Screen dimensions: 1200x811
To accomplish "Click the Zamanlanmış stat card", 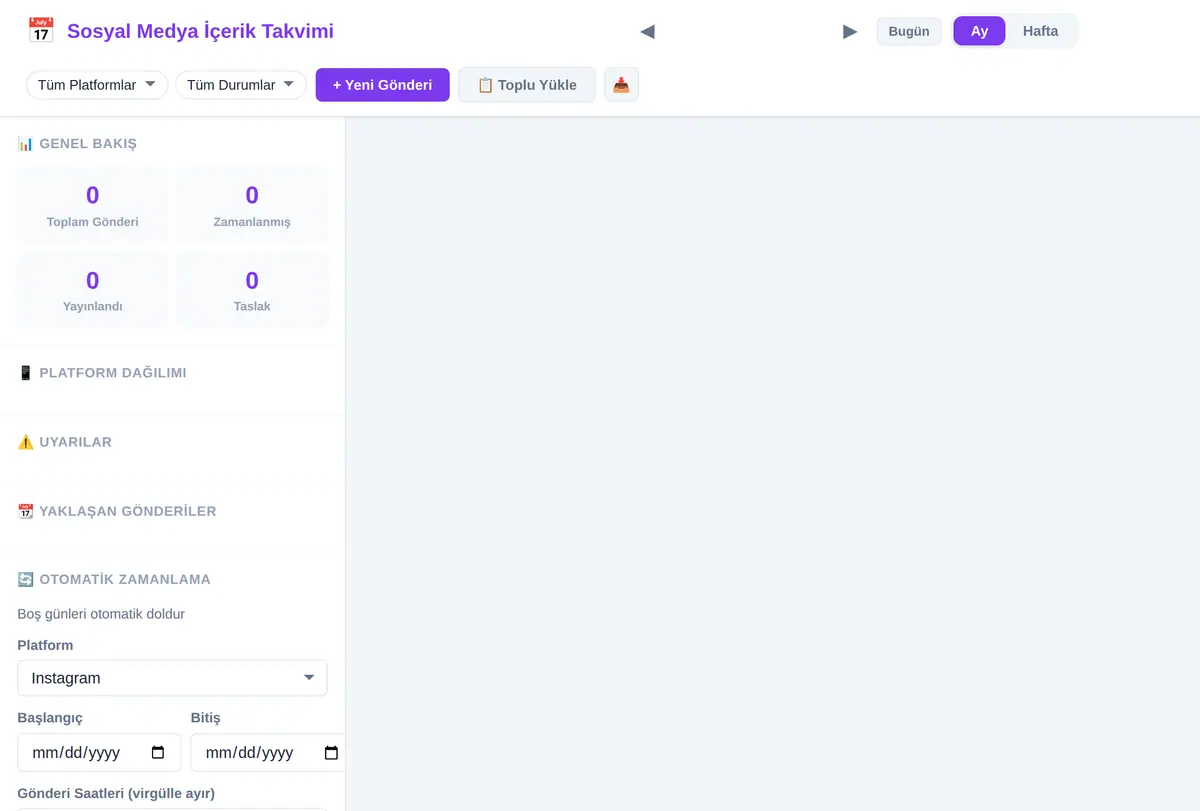I will [x=252, y=205].
